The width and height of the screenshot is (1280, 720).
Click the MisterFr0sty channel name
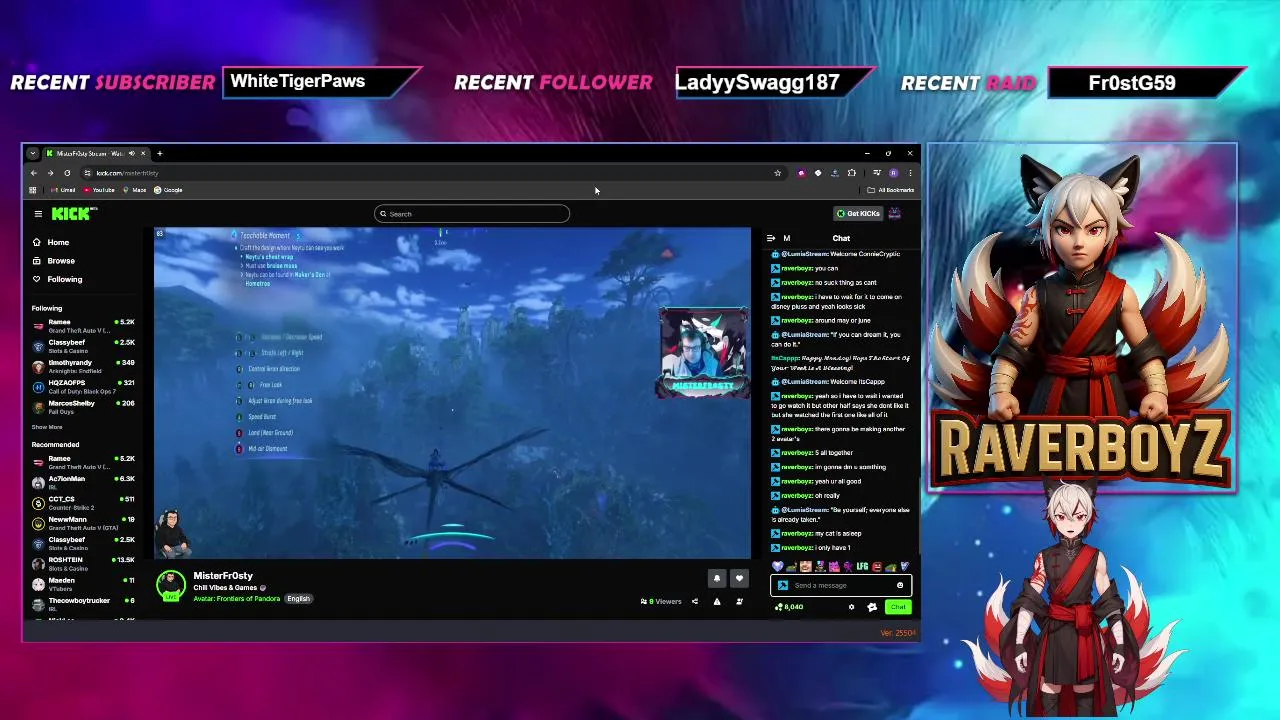pyautogui.click(x=223, y=576)
